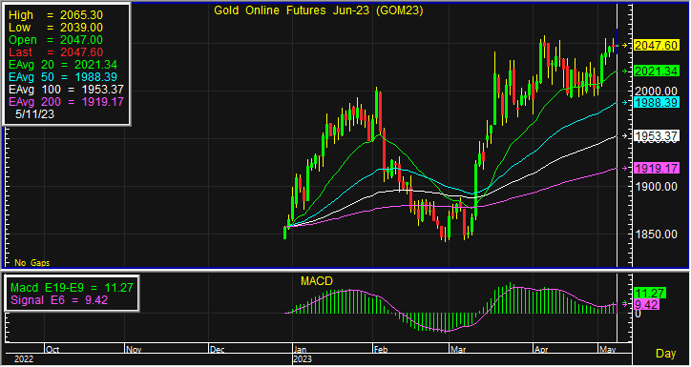Click the No Gaps label
This screenshot has height=367, width=691.
click(x=32, y=263)
